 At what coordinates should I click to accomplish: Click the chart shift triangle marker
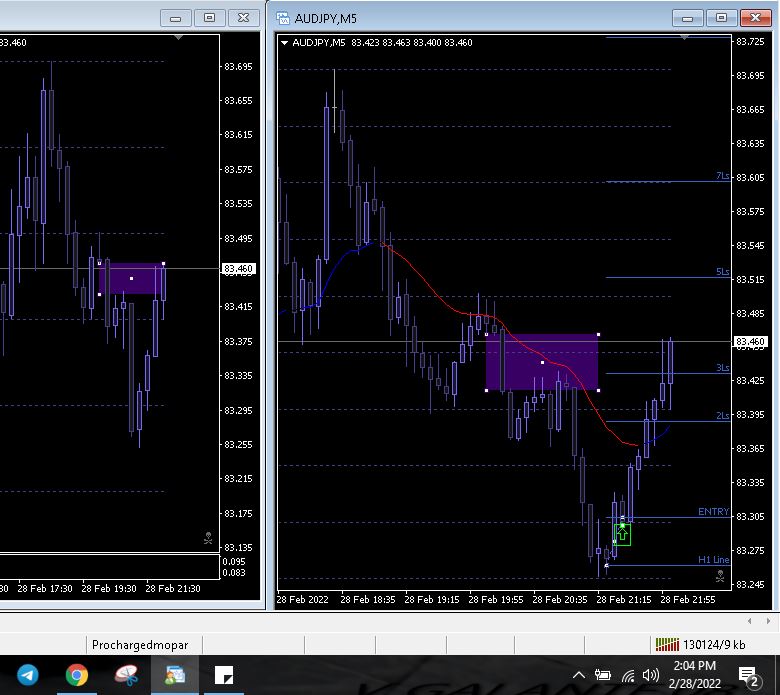(685, 37)
